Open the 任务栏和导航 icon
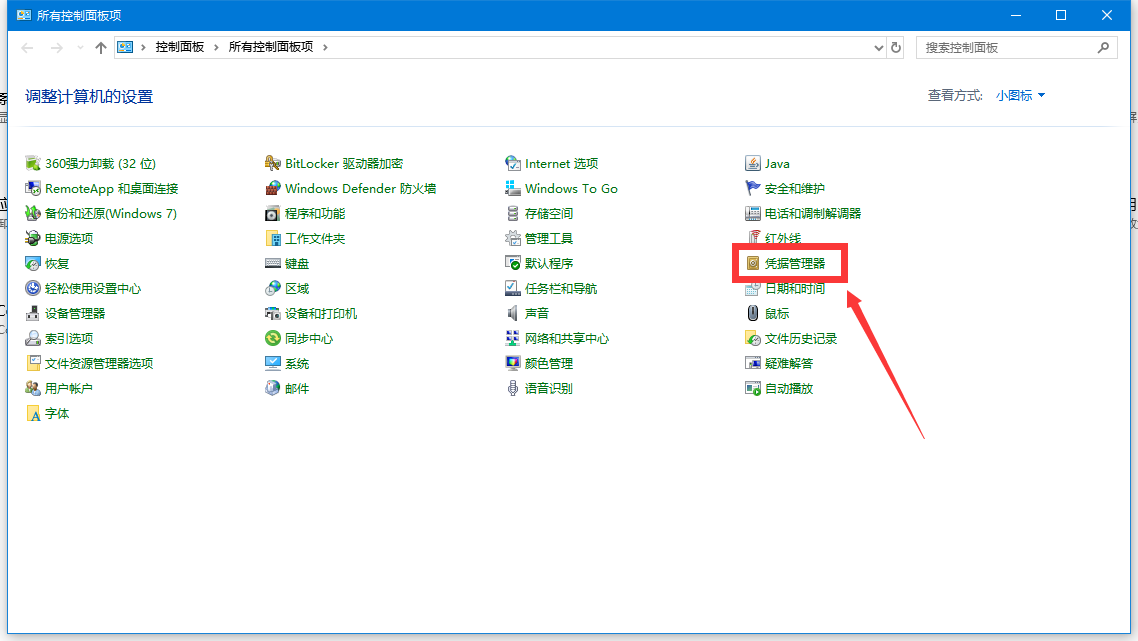 (x=512, y=288)
